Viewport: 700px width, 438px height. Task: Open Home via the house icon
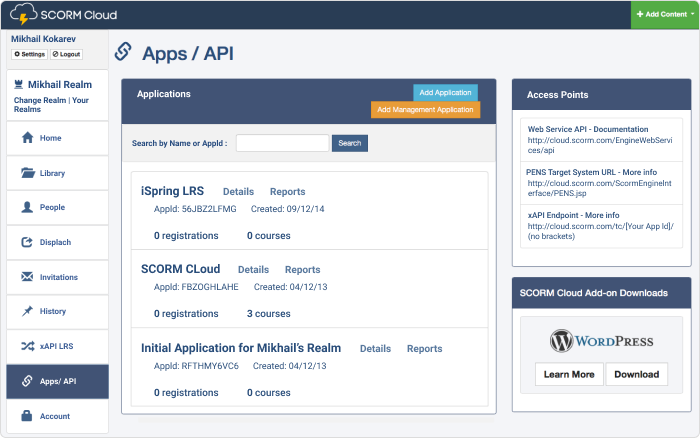[27, 138]
